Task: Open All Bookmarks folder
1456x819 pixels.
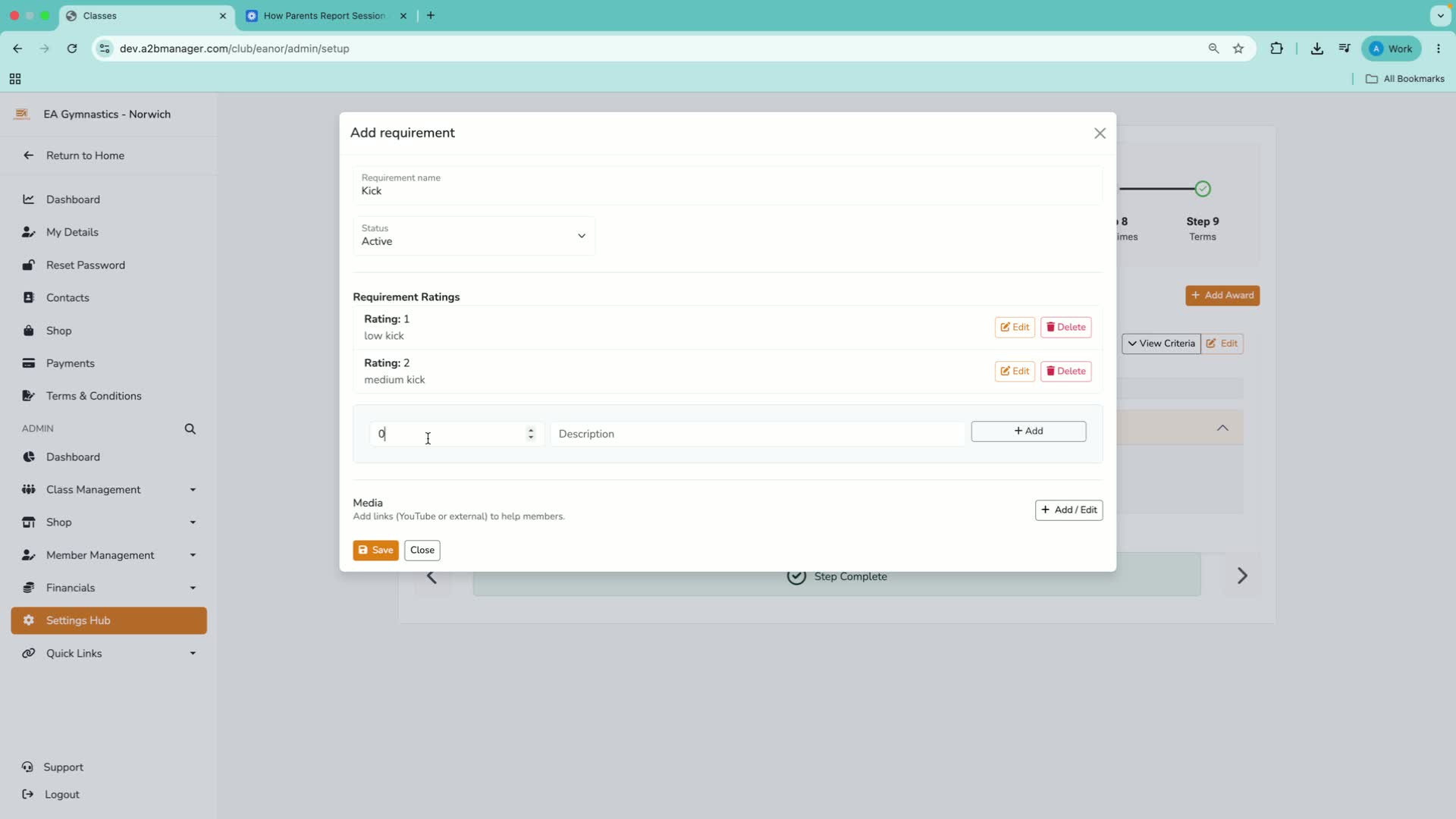Action: [x=1405, y=79]
